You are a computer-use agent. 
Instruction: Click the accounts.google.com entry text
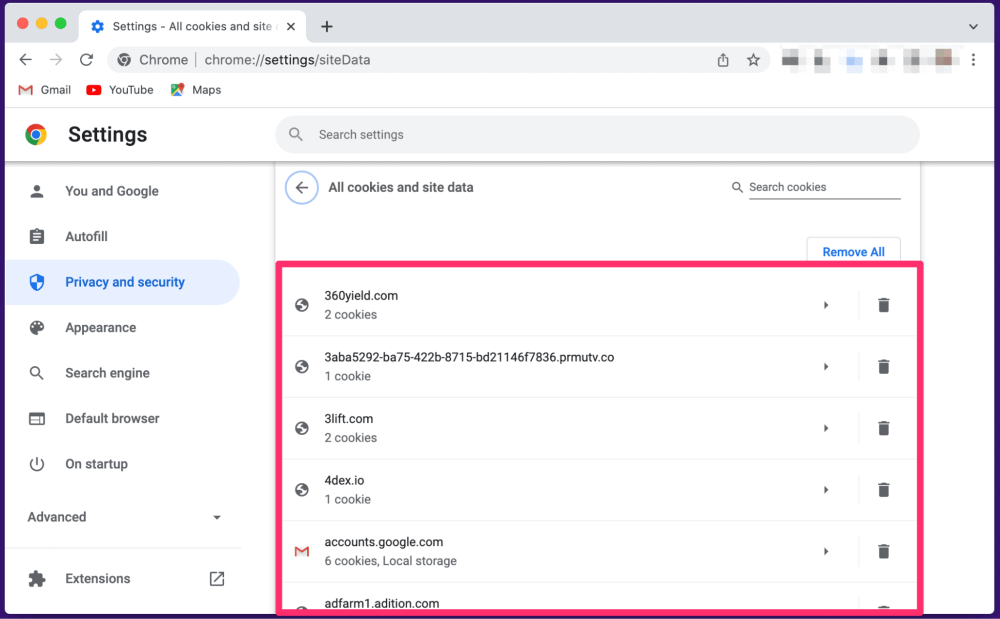tap(384, 542)
